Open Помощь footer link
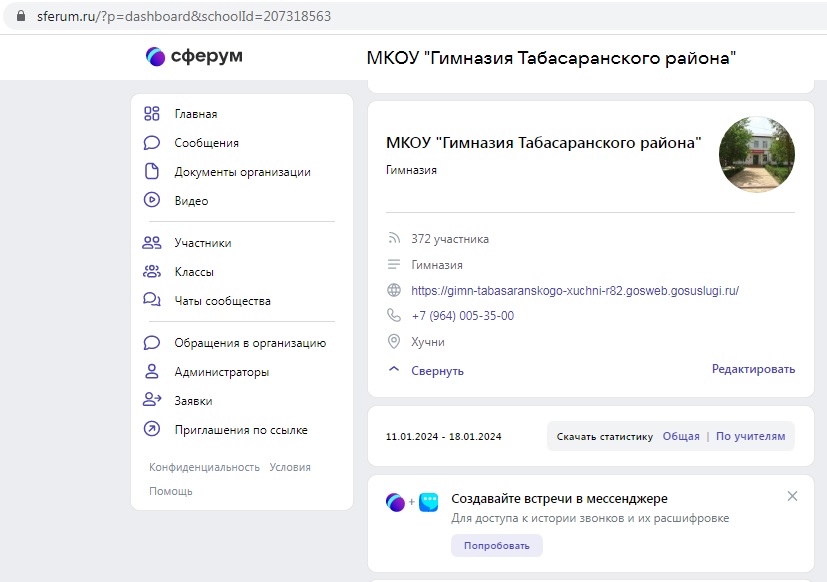This screenshot has height=582, width=827. (x=170, y=491)
